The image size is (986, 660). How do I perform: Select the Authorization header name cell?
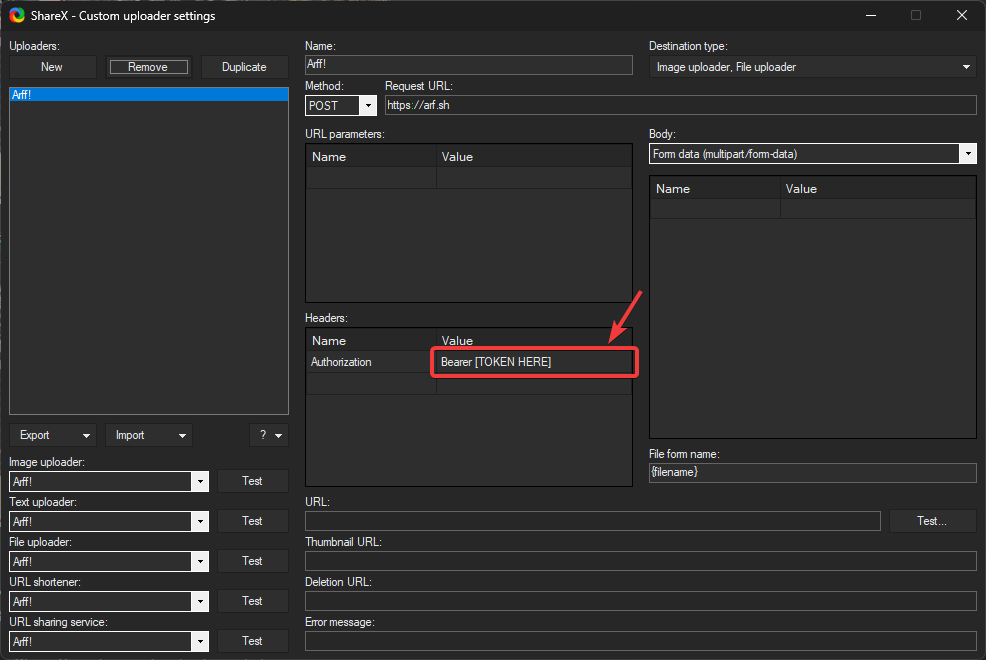click(371, 362)
